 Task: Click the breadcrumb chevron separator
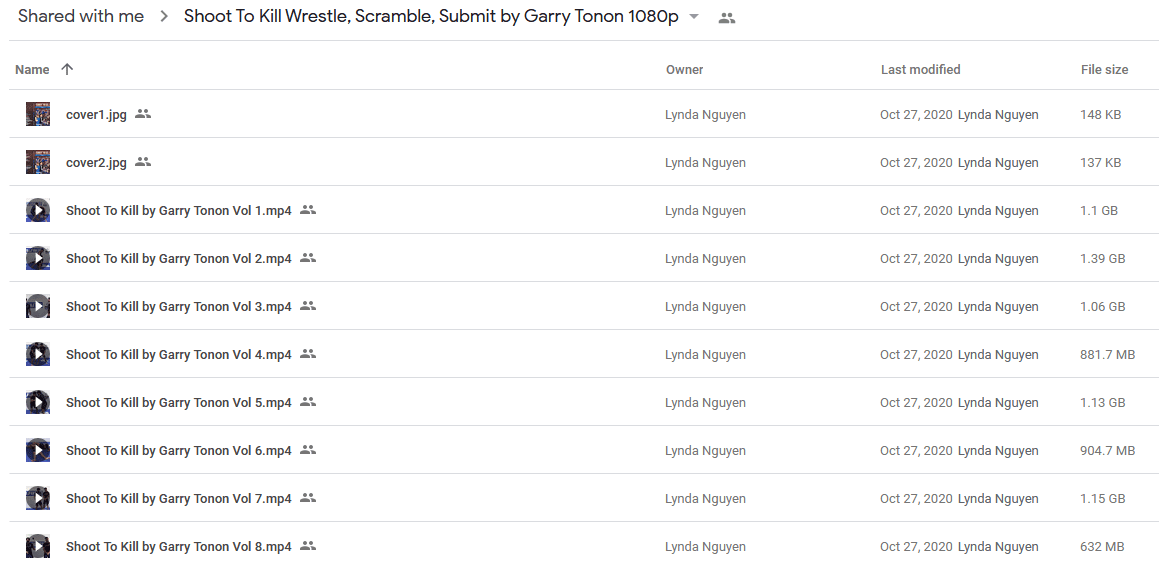tap(164, 17)
